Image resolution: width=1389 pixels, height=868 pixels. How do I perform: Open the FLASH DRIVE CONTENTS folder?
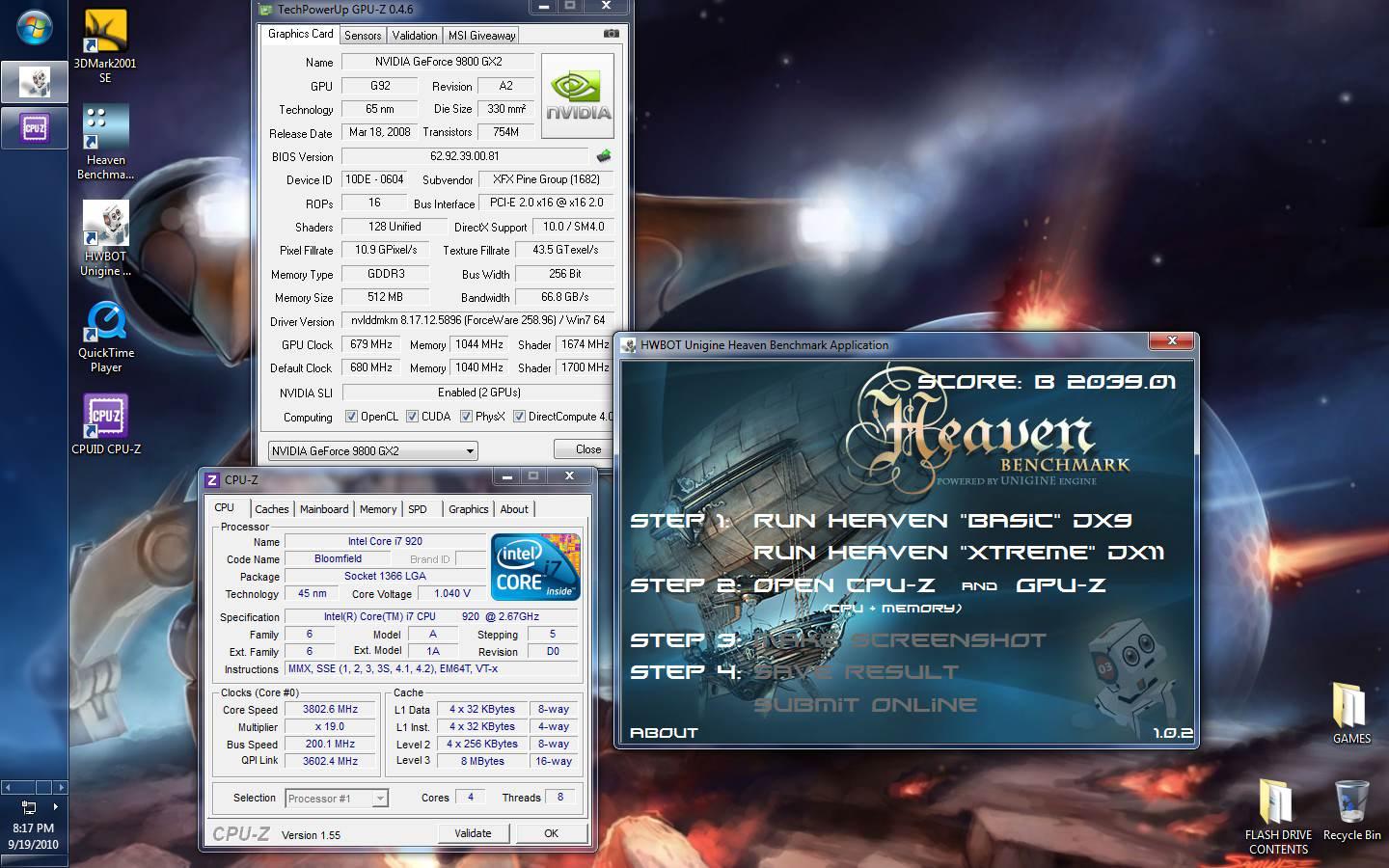(1278, 818)
